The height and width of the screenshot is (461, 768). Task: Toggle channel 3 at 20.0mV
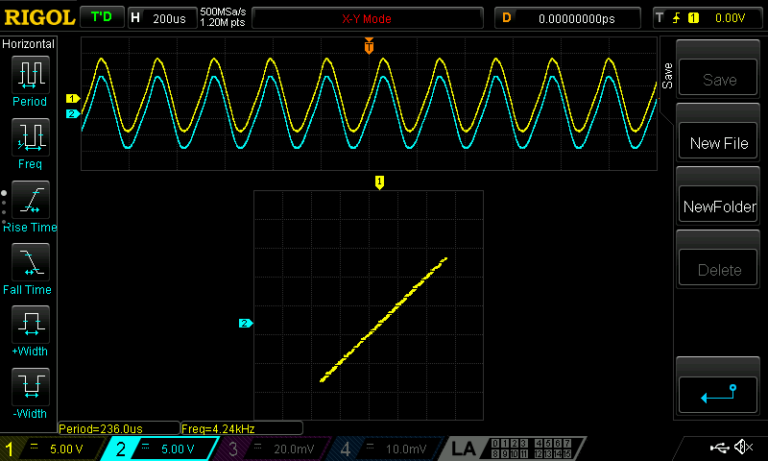pyautogui.click(x=274, y=449)
